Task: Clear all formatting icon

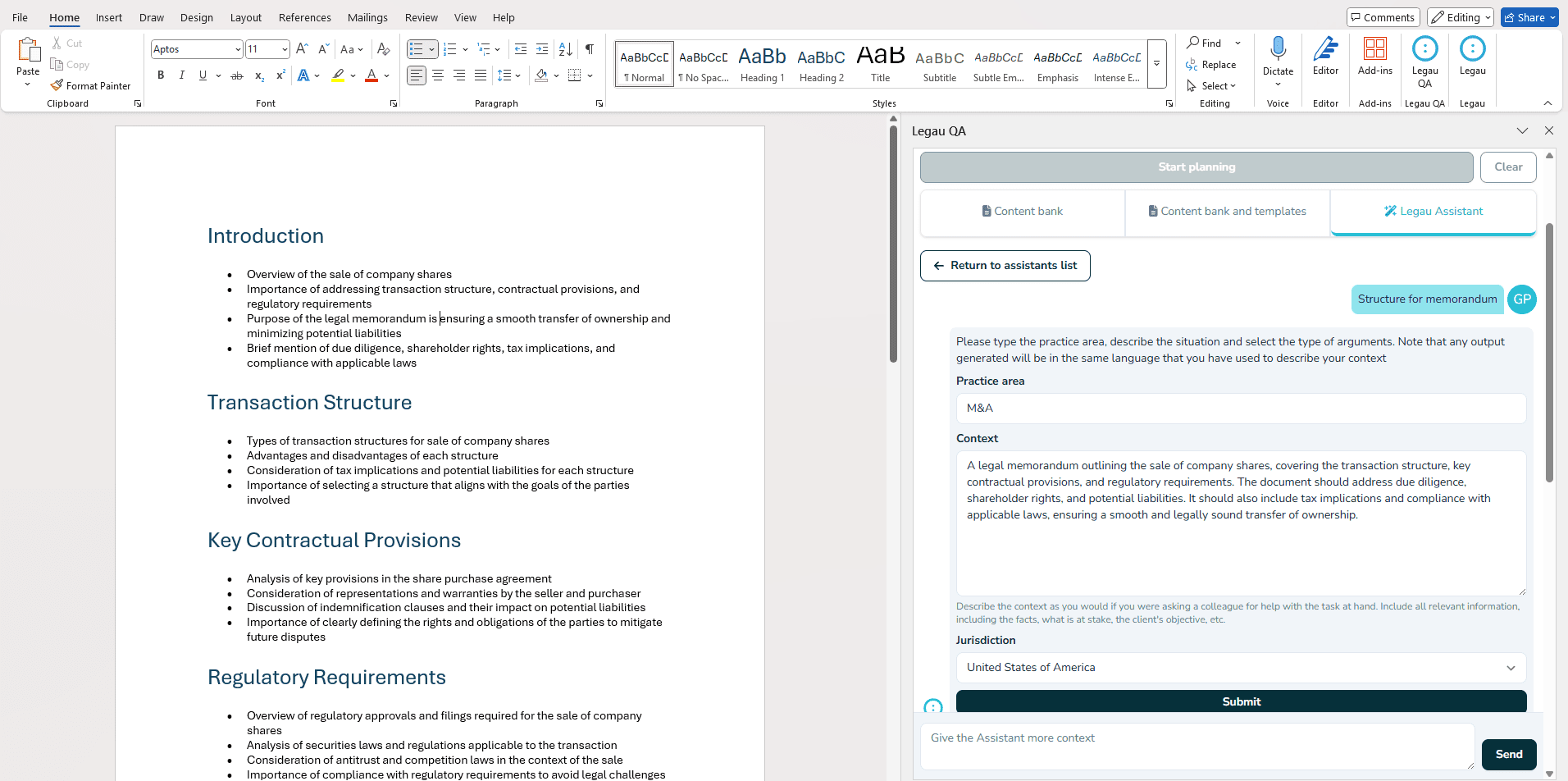Action: (x=383, y=49)
